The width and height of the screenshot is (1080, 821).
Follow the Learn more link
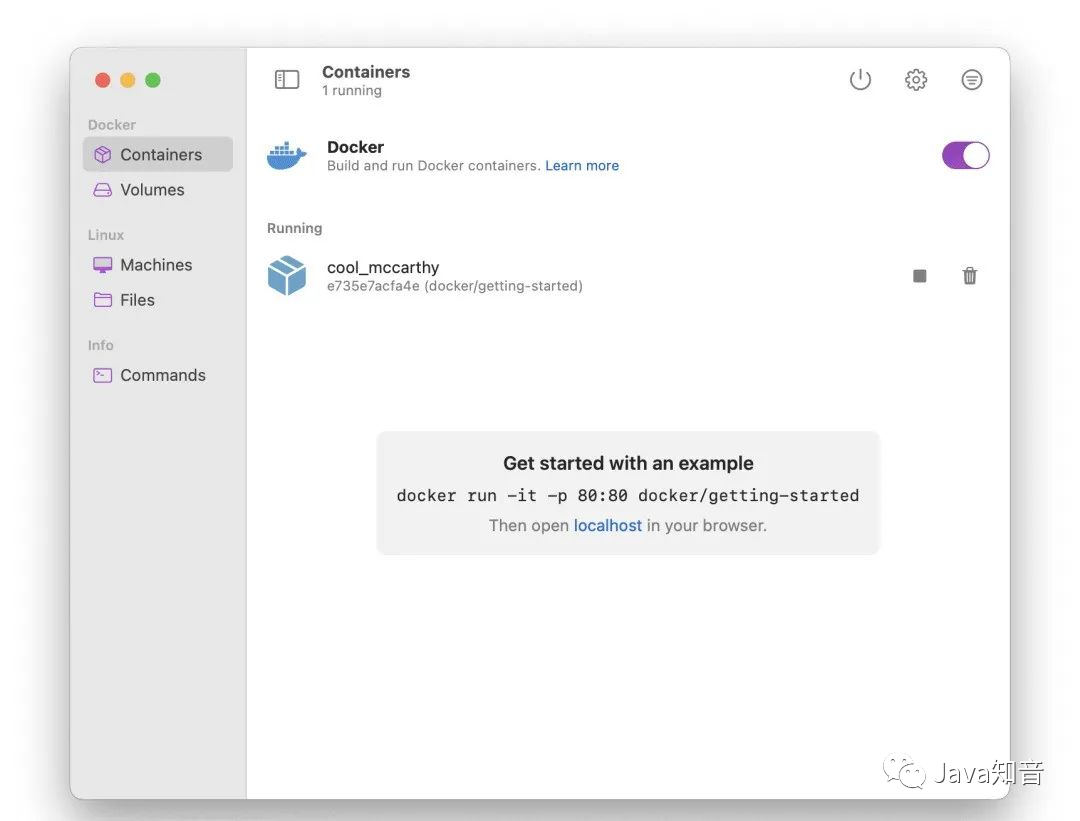tap(582, 166)
